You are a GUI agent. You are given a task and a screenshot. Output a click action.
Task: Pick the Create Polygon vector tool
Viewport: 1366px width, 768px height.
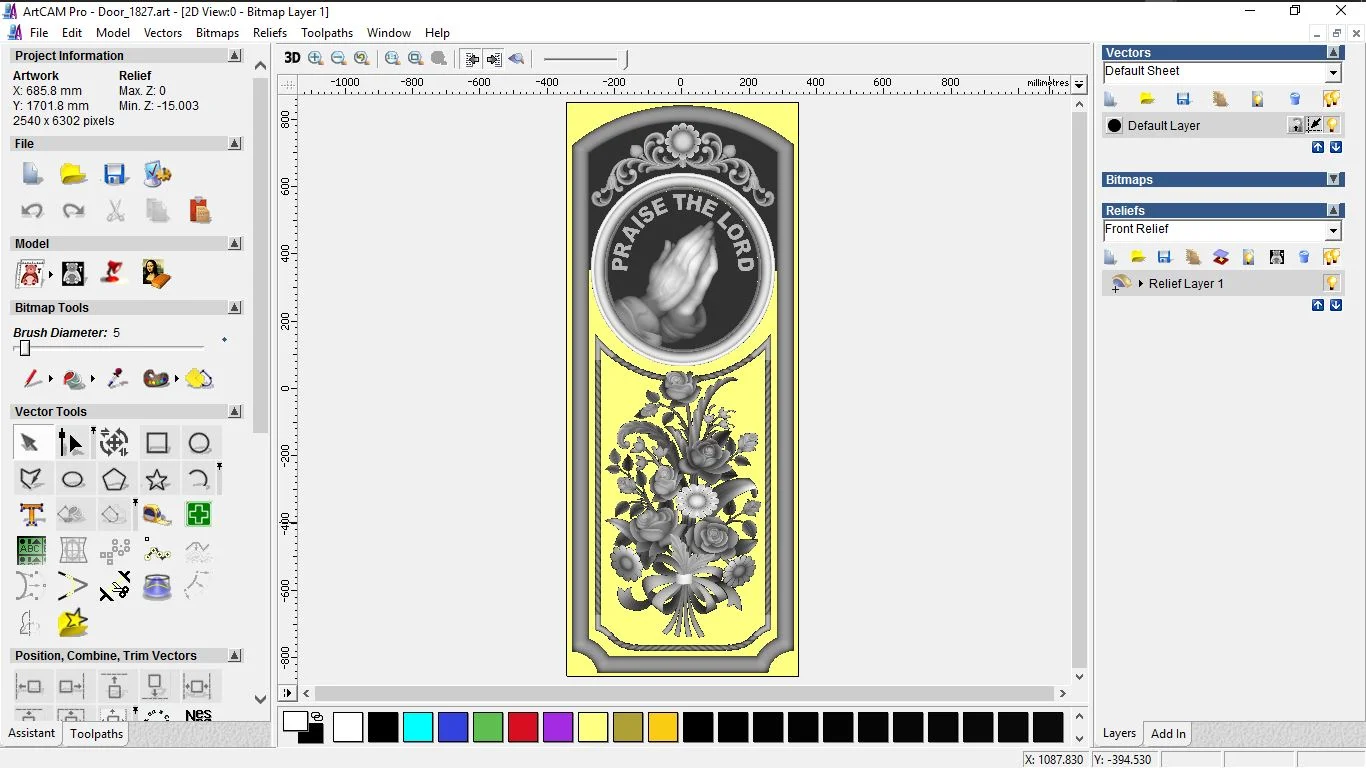(x=114, y=479)
